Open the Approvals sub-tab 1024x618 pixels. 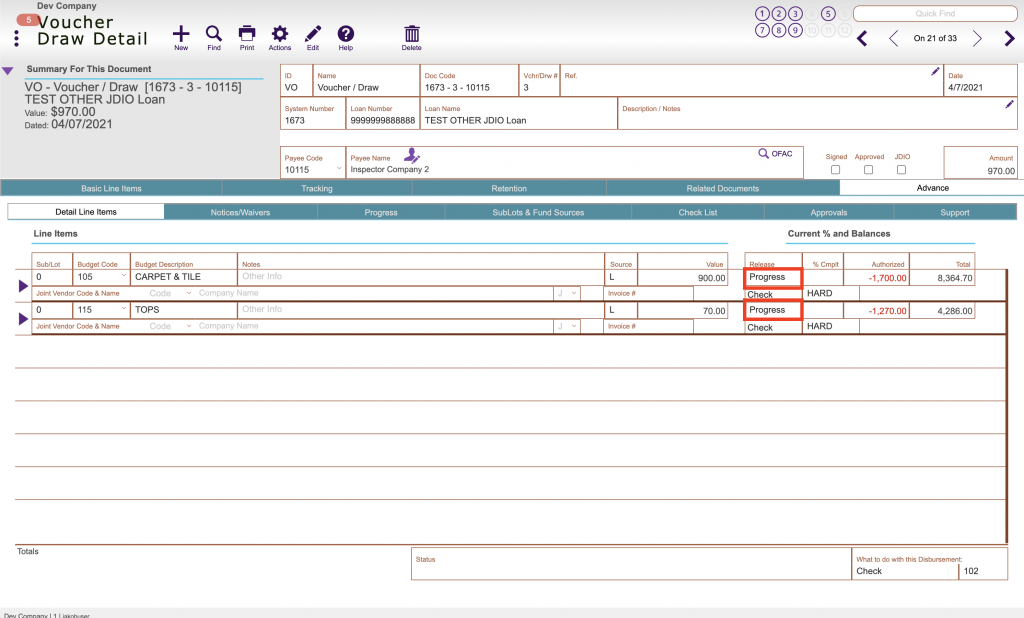click(829, 212)
